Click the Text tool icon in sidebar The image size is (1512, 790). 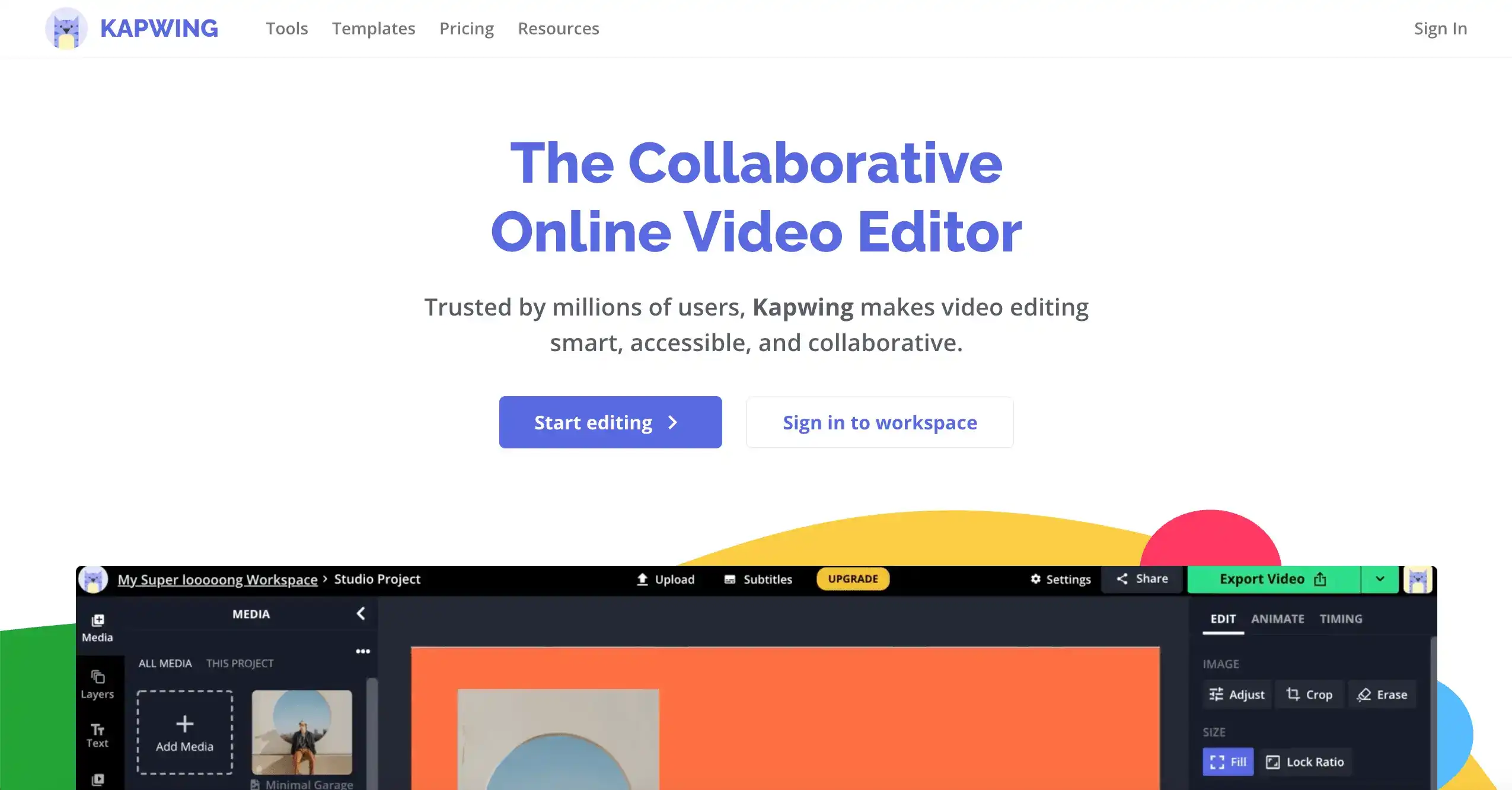click(x=97, y=727)
